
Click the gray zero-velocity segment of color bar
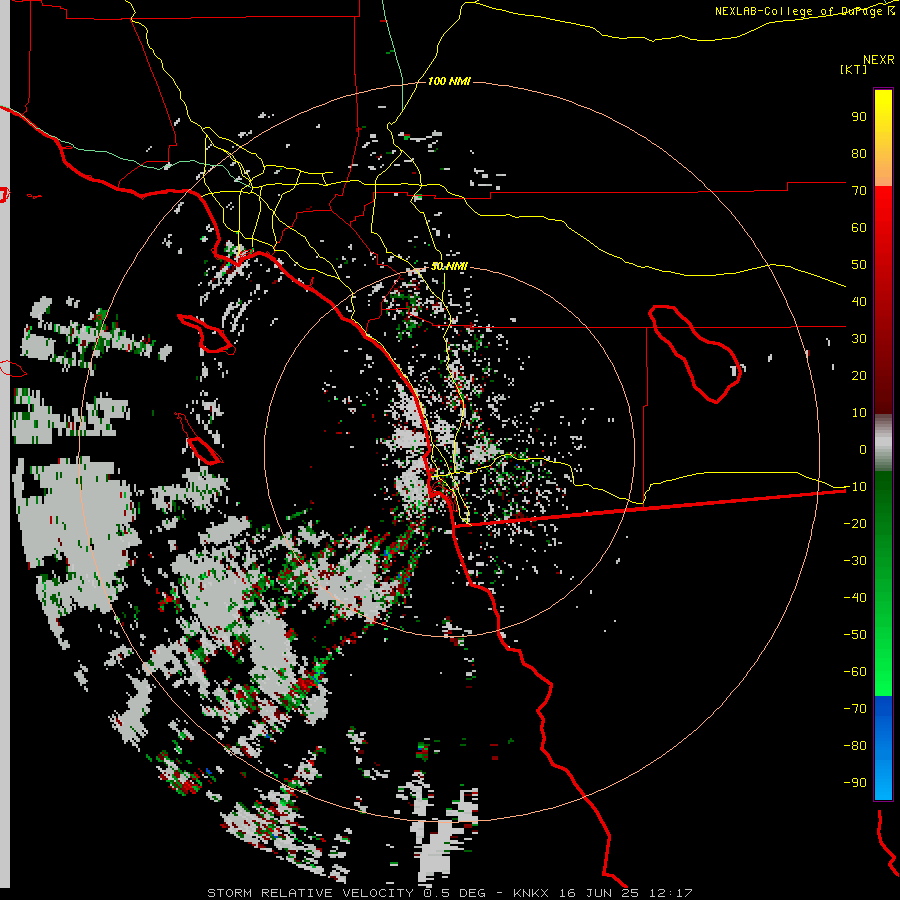tap(883, 444)
